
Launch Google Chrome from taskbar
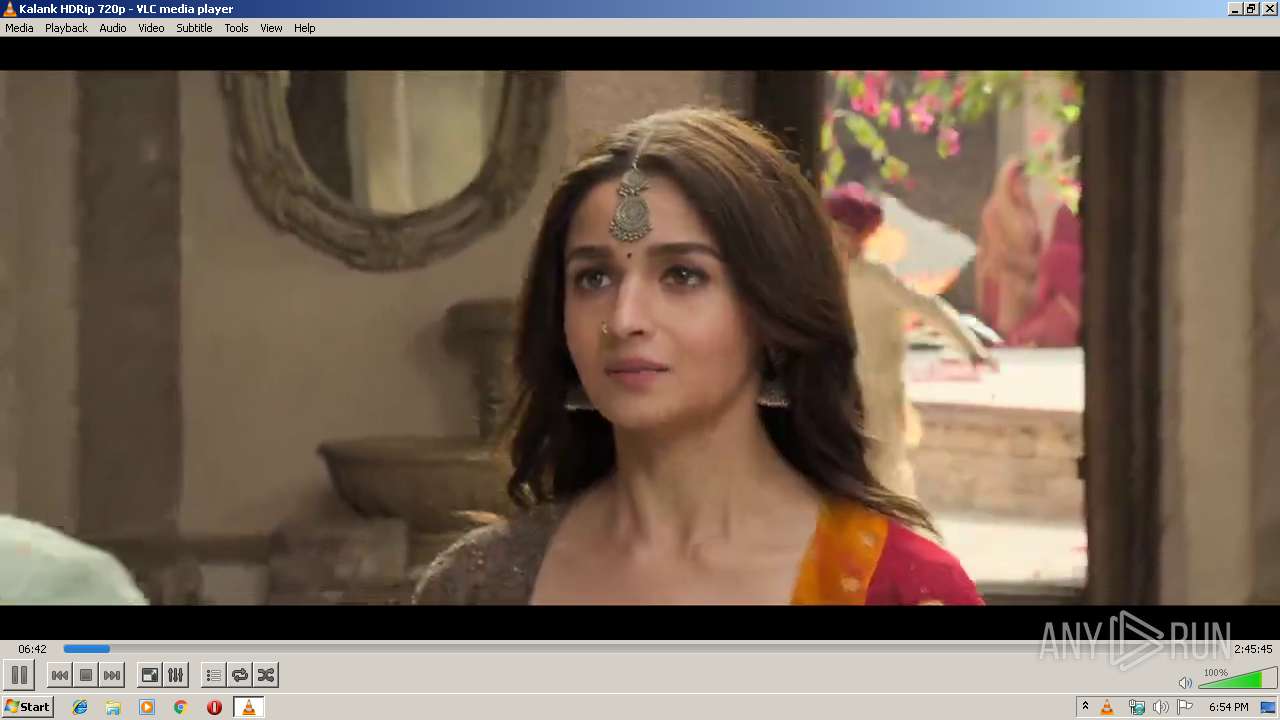tap(180, 707)
